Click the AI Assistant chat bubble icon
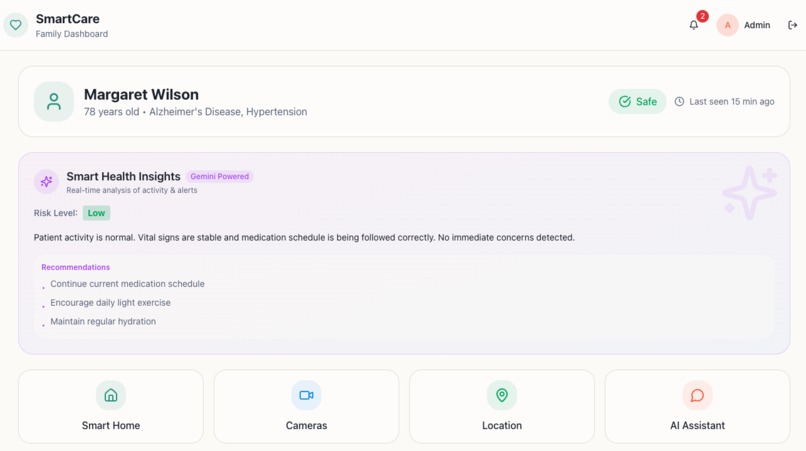The image size is (806, 451). coord(697,395)
